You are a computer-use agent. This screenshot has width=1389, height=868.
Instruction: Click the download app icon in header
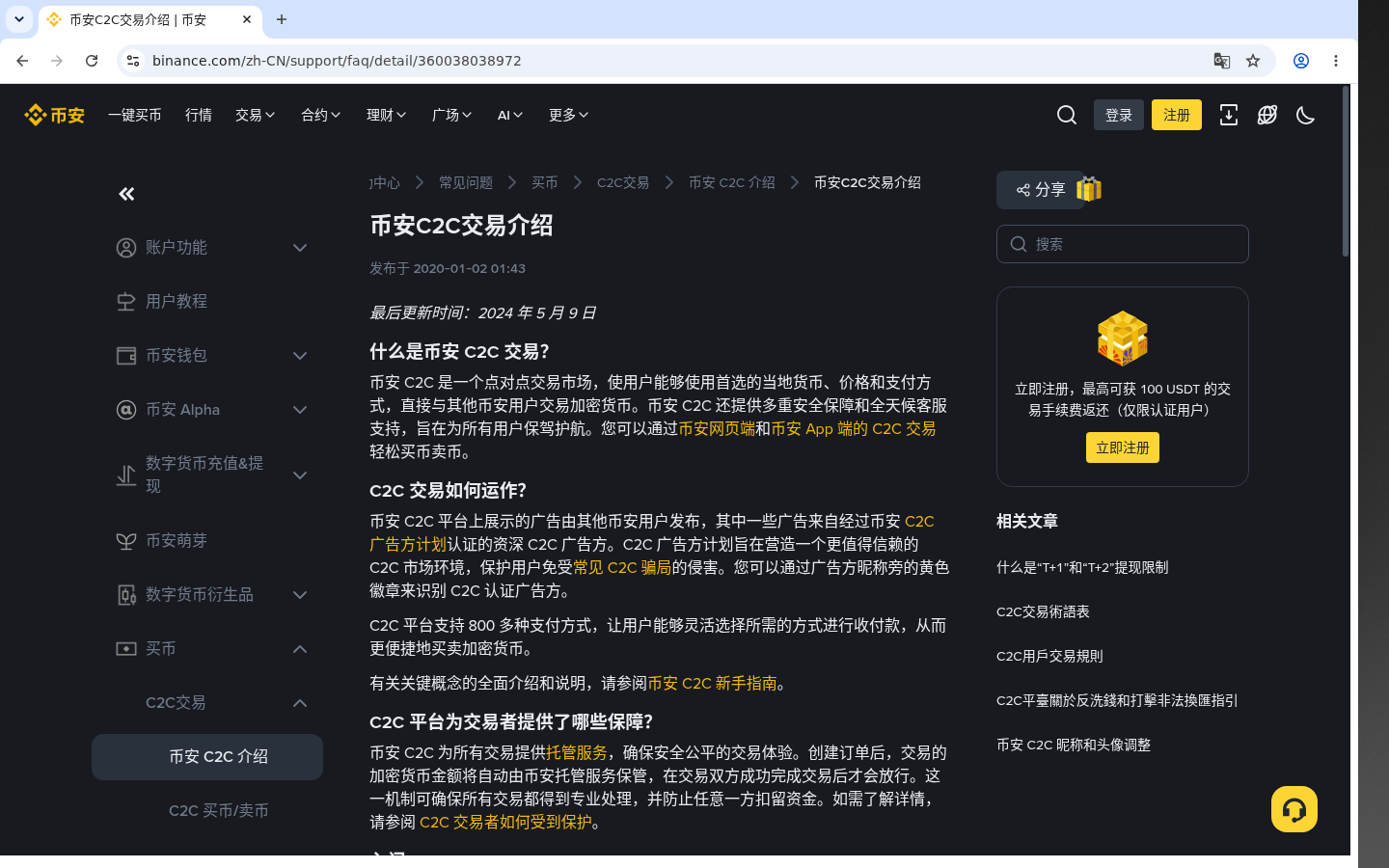1229,115
